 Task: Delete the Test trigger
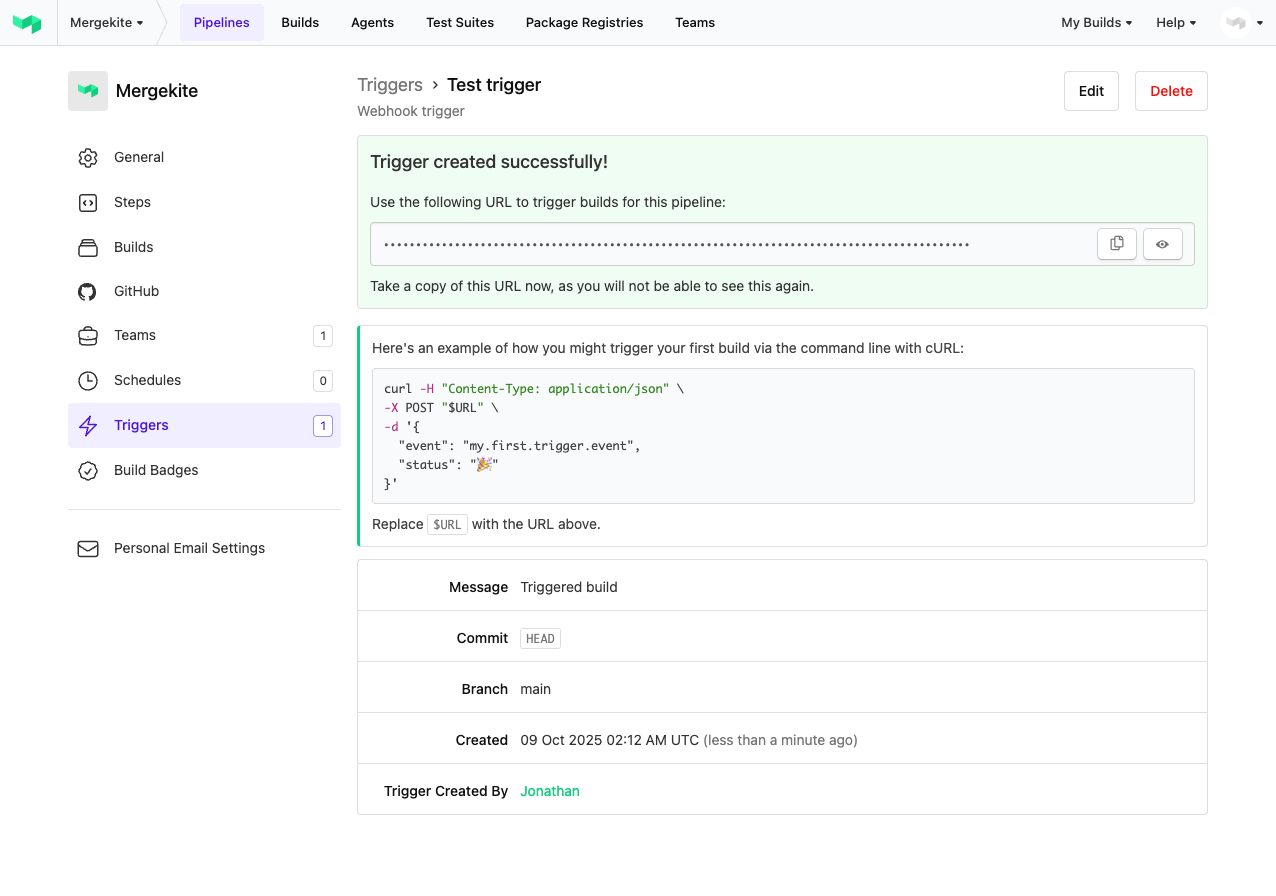pos(1170,91)
